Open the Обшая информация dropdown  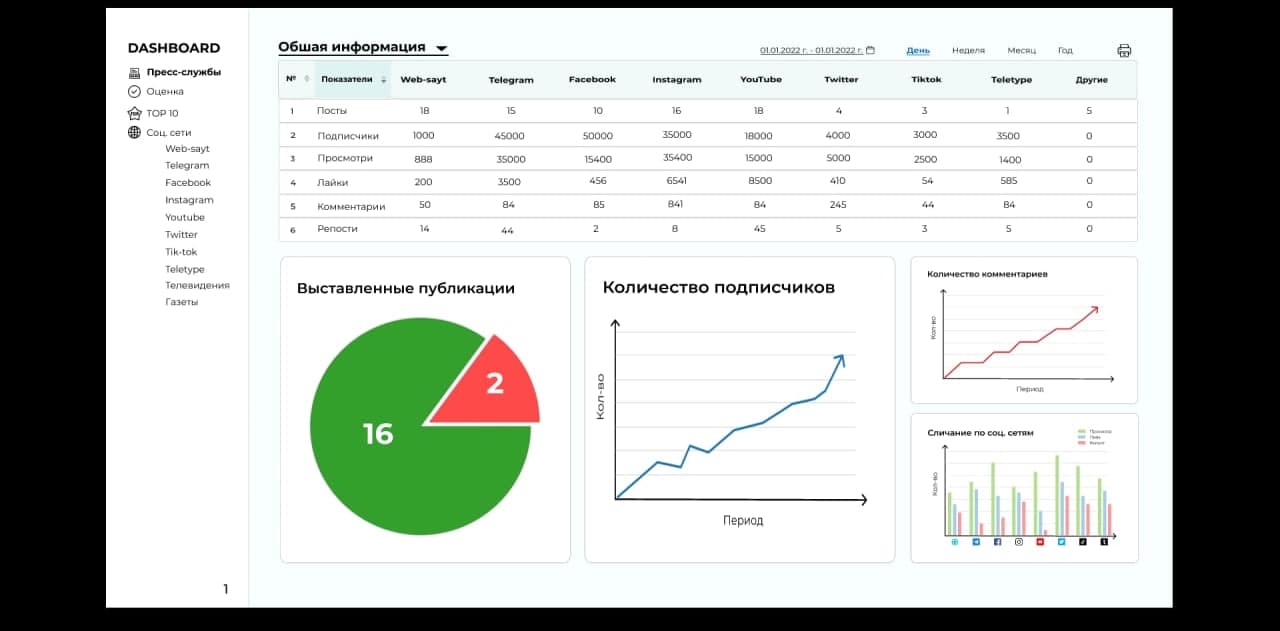pos(441,46)
